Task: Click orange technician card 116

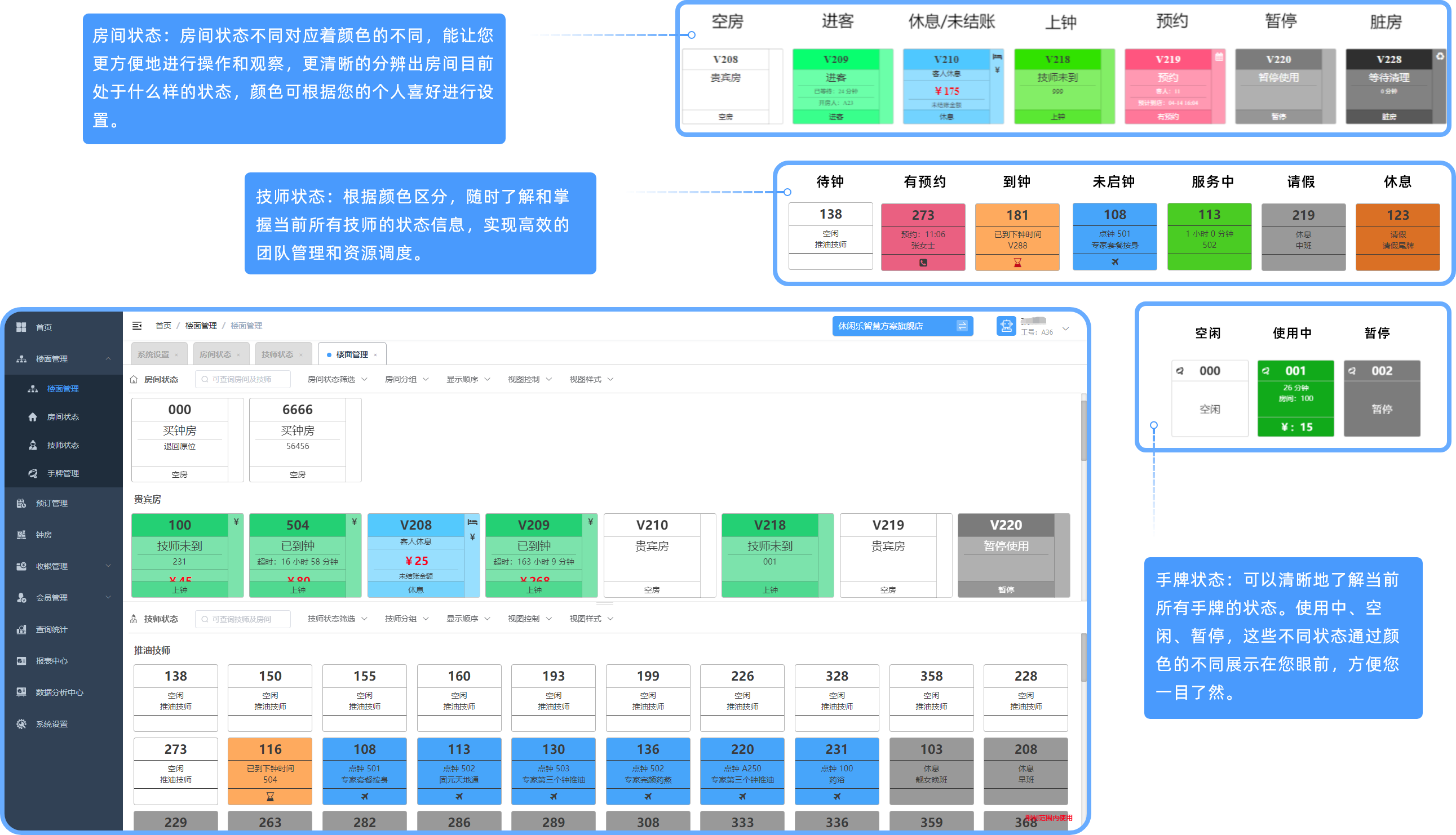Action: [x=269, y=771]
